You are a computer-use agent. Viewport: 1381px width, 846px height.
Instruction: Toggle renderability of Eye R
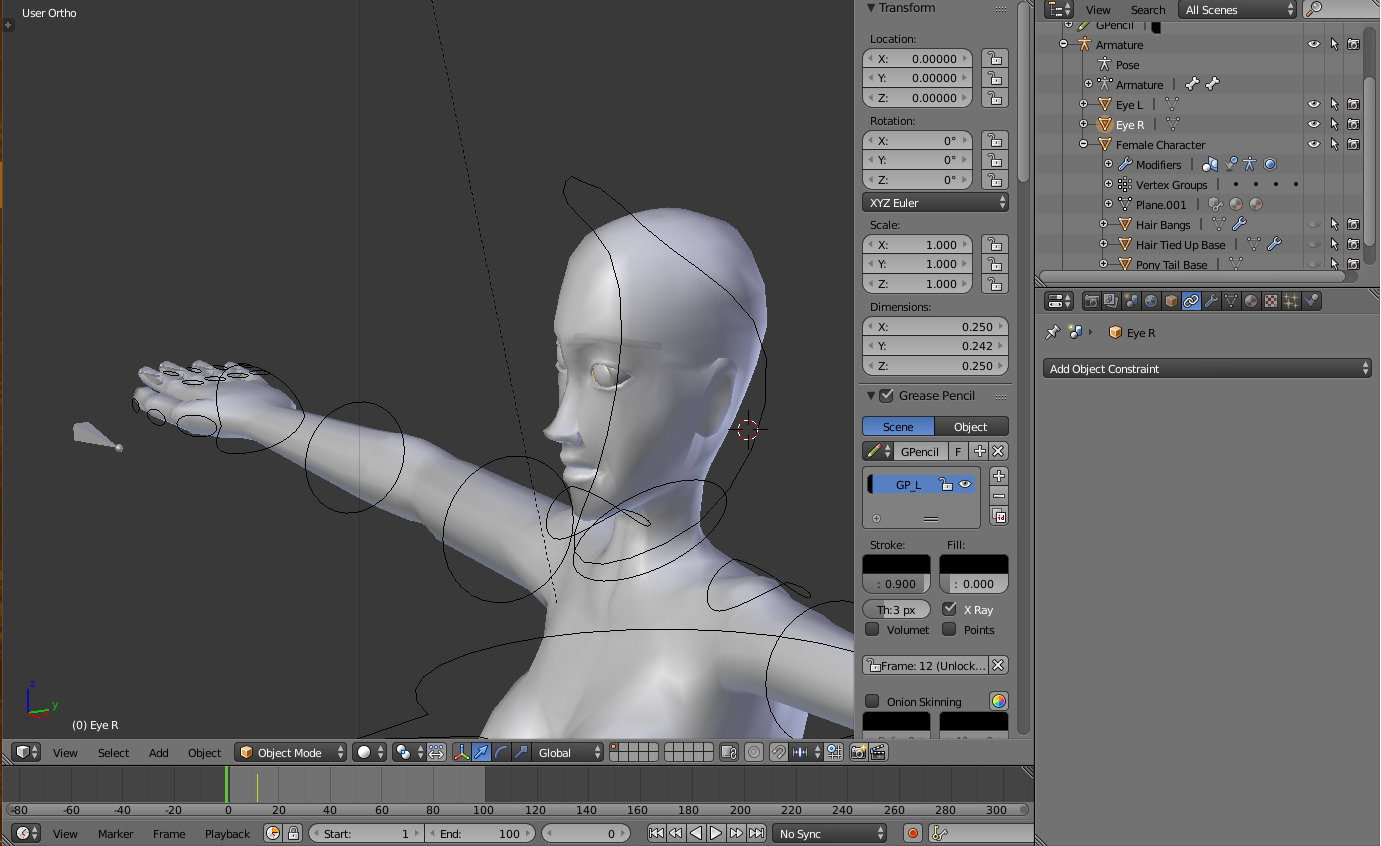[x=1353, y=124]
